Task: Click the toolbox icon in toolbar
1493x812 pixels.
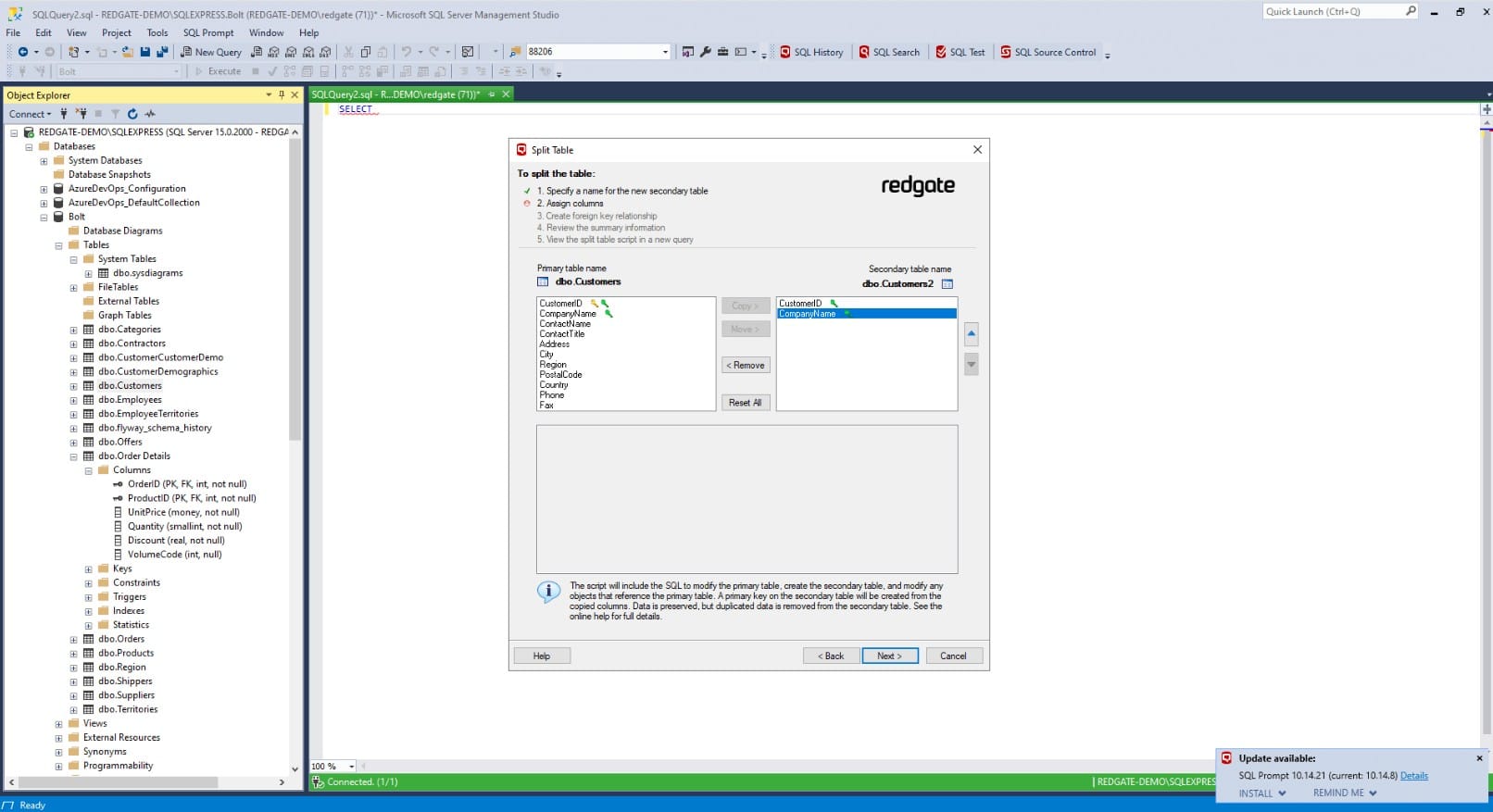Action: 723,52
